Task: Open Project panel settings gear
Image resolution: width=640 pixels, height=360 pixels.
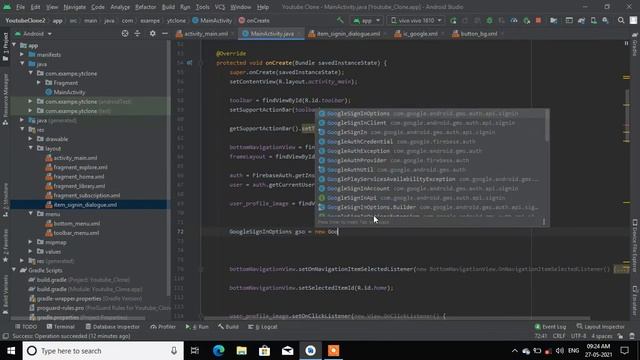Action: [x=152, y=34]
